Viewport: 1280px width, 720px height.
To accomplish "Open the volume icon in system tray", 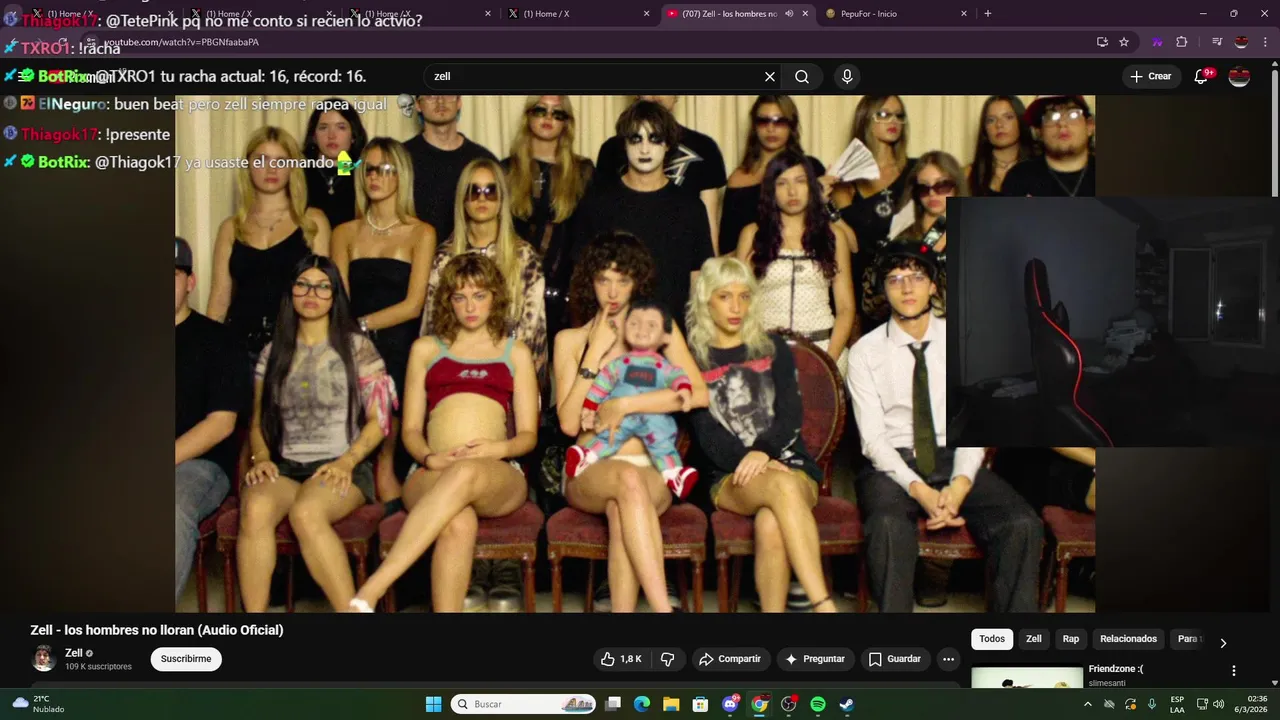I will pyautogui.click(x=1218, y=704).
